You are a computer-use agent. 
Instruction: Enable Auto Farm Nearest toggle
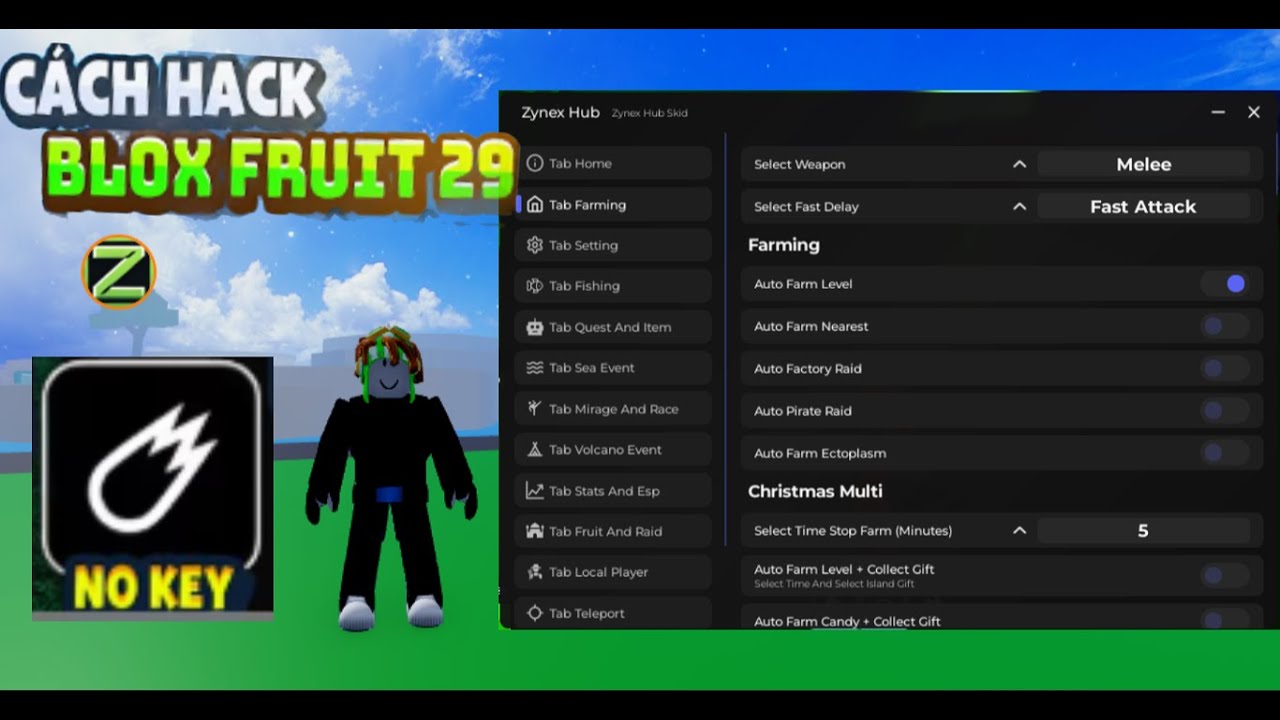tap(1225, 326)
